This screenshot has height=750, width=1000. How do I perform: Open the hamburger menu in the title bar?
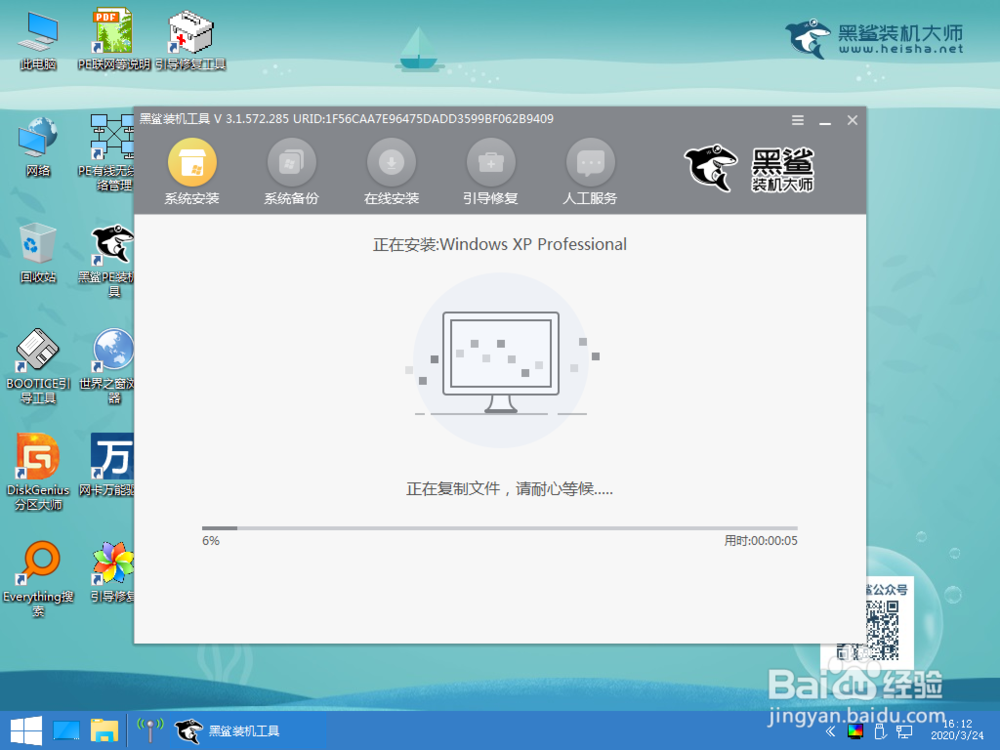click(x=797, y=119)
